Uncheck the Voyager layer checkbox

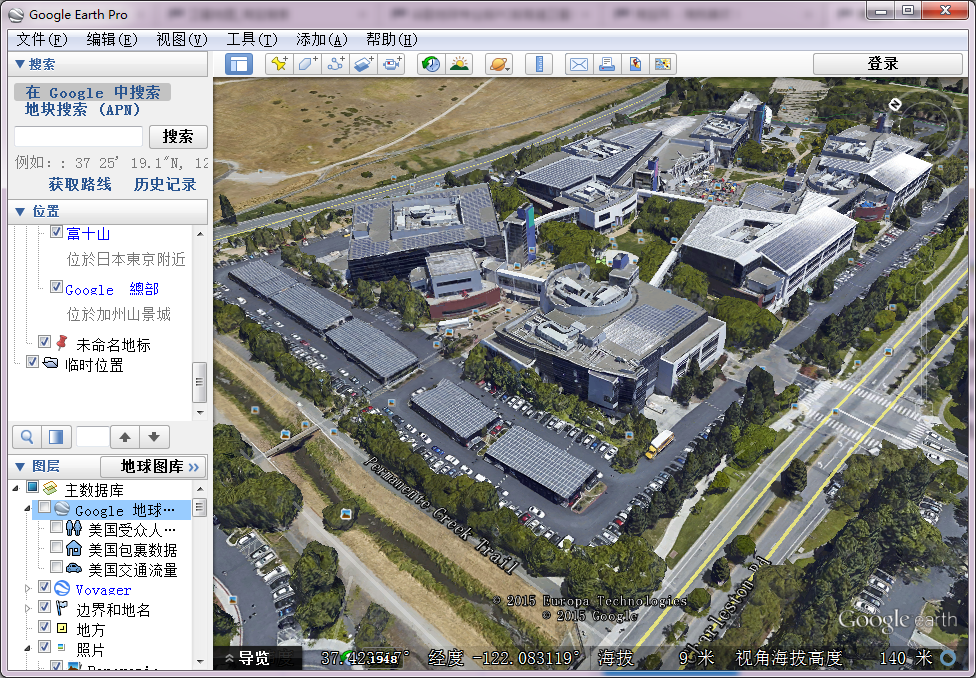point(44,586)
